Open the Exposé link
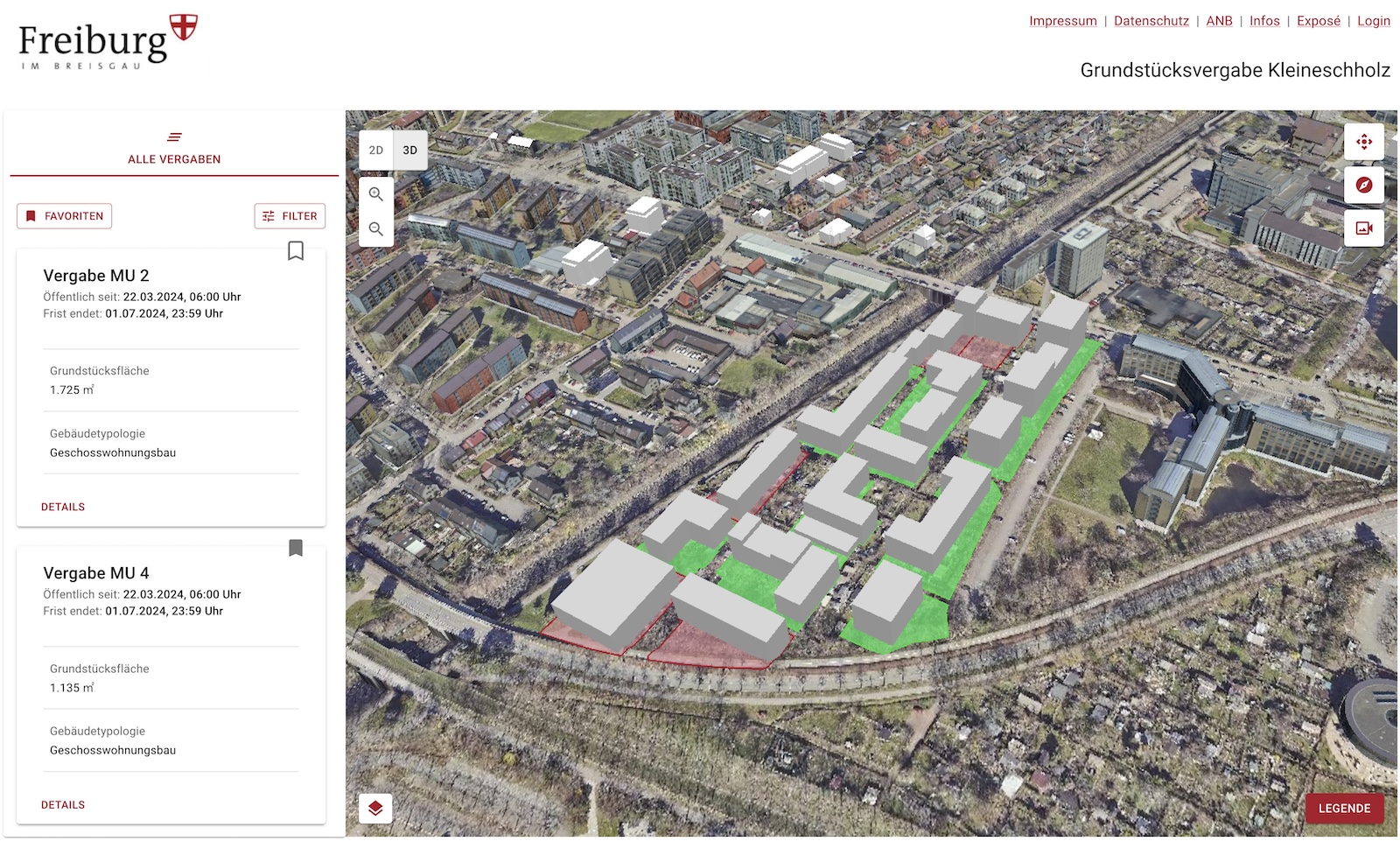 [1319, 21]
